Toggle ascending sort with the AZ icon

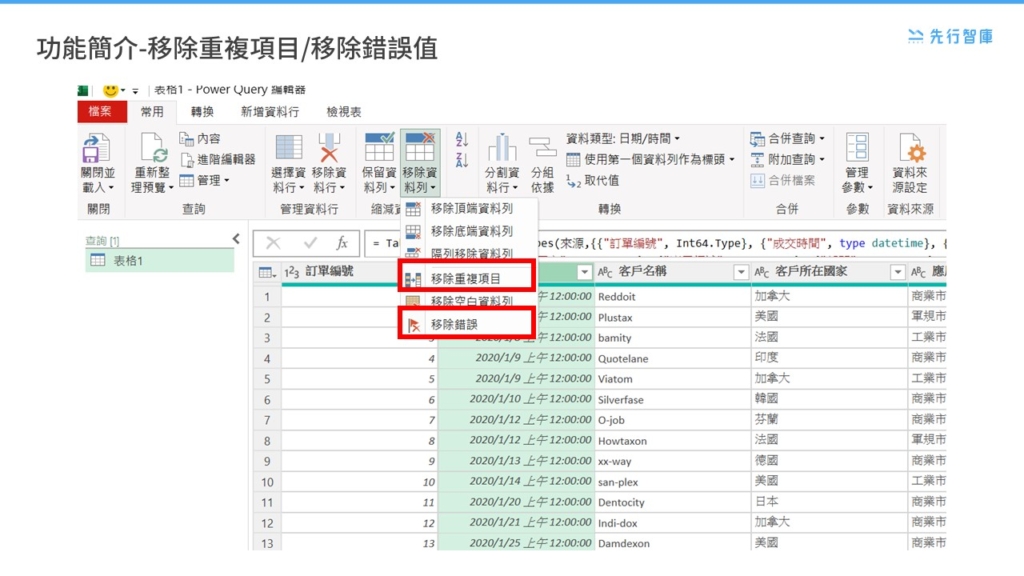pyautogui.click(x=460, y=140)
